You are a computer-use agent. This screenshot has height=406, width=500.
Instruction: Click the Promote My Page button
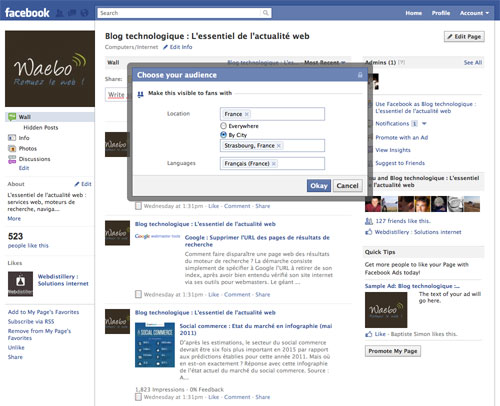[x=393, y=351]
